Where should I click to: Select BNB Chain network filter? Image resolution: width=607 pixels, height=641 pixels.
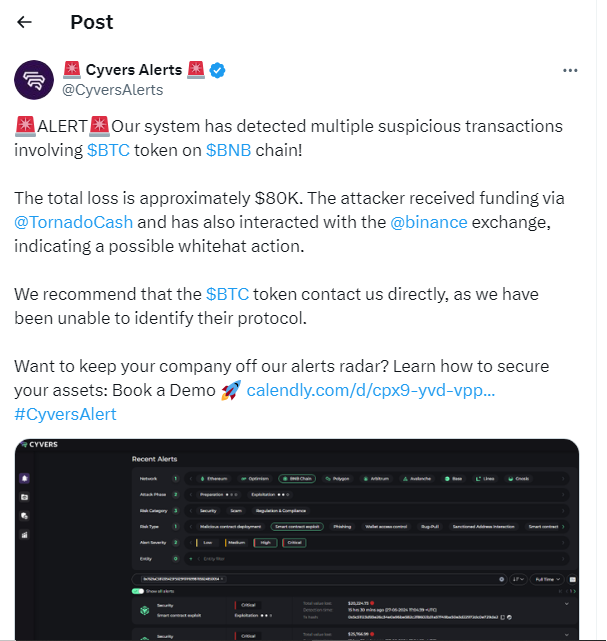tap(296, 479)
